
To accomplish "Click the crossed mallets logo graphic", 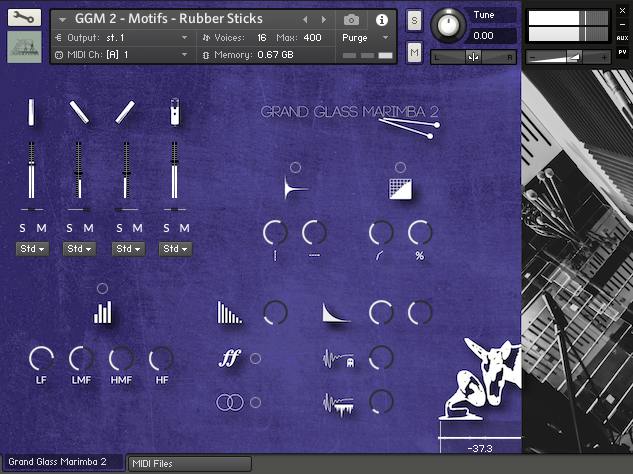I will [x=410, y=128].
